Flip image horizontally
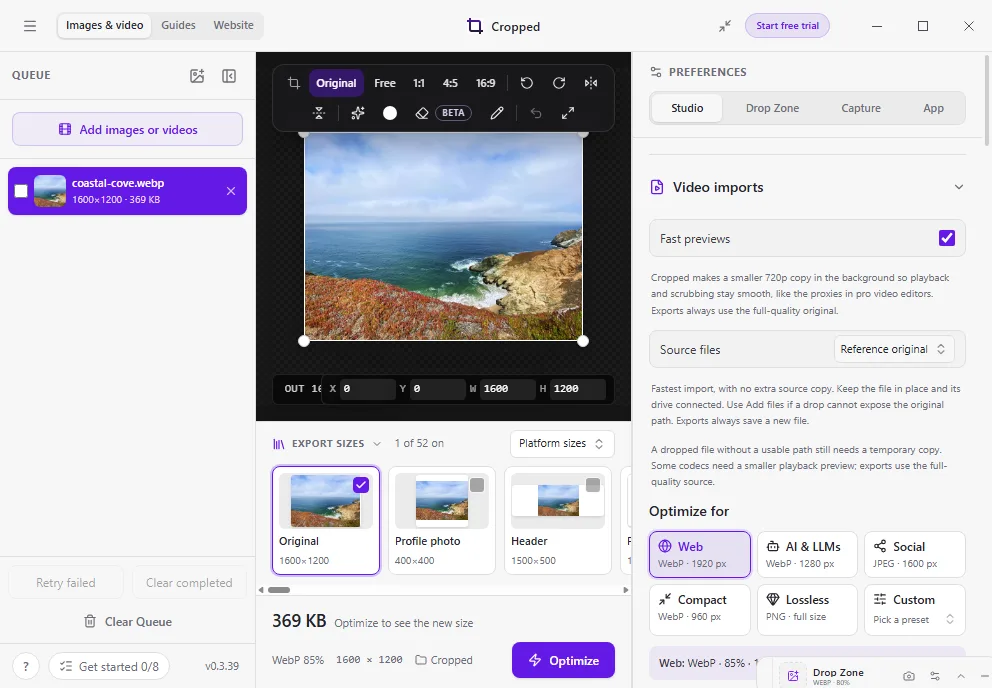The image size is (992, 688). (591, 83)
